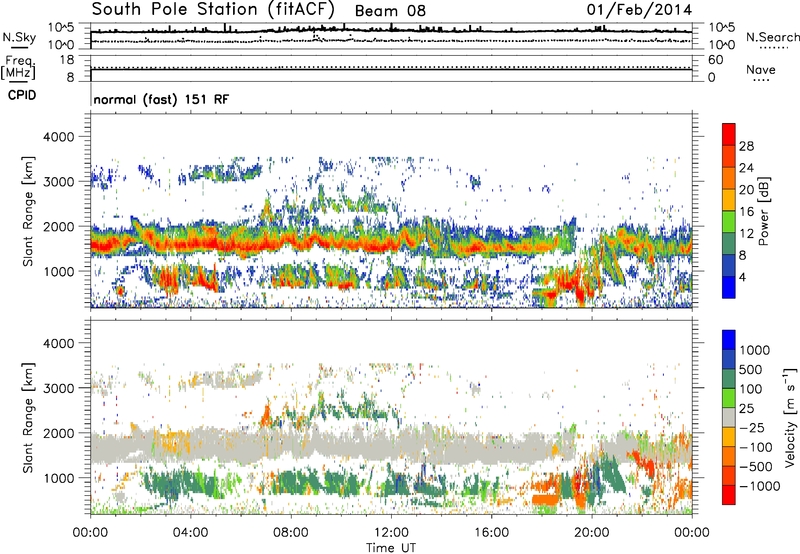
Task: Select the 4 tick on Power colorbar
Action: (x=742, y=277)
